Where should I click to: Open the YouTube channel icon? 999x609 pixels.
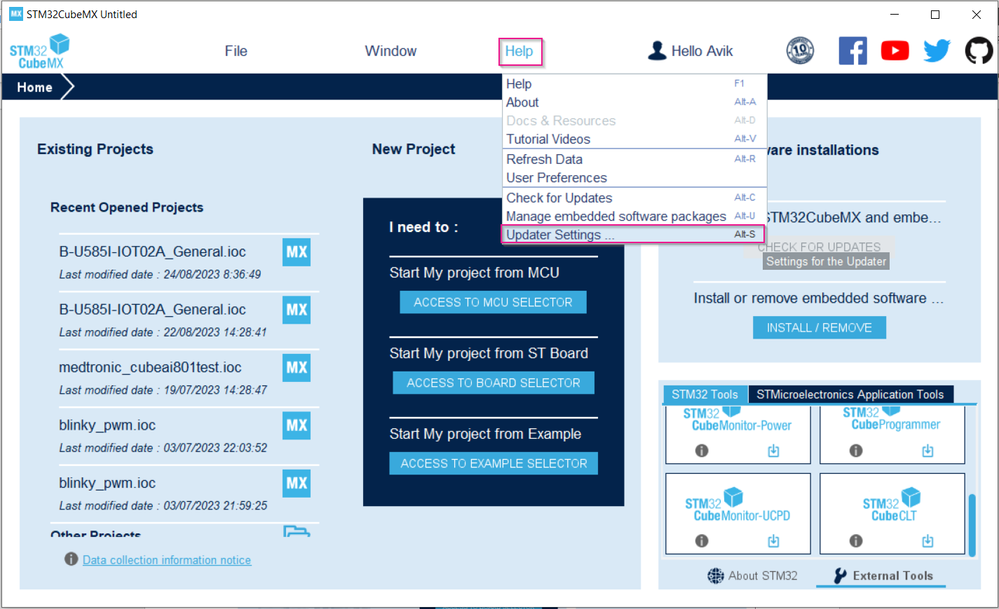895,50
